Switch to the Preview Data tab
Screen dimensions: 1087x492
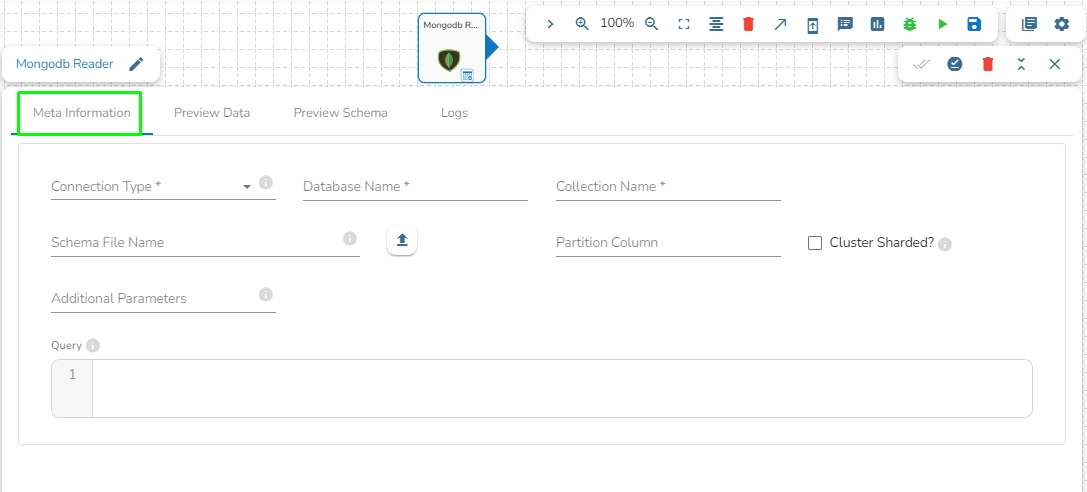212,113
